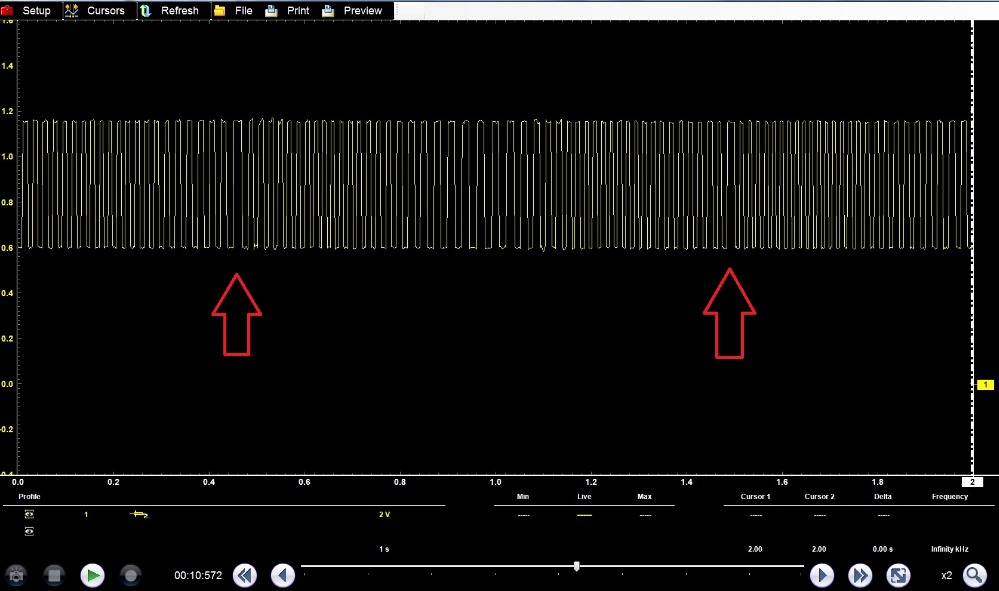This screenshot has height=591, width=999.
Task: Step forward one frame with right arrow
Action: (821, 575)
